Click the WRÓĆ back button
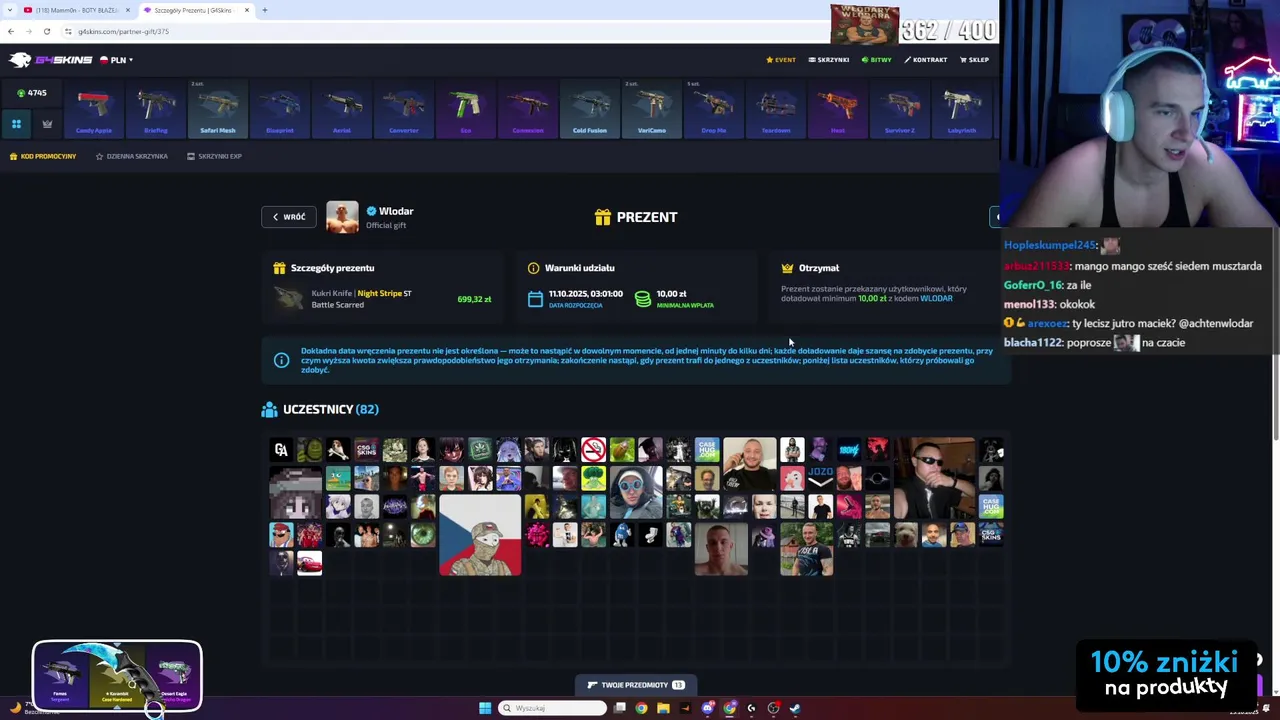The width and height of the screenshot is (1280, 720). (289, 217)
